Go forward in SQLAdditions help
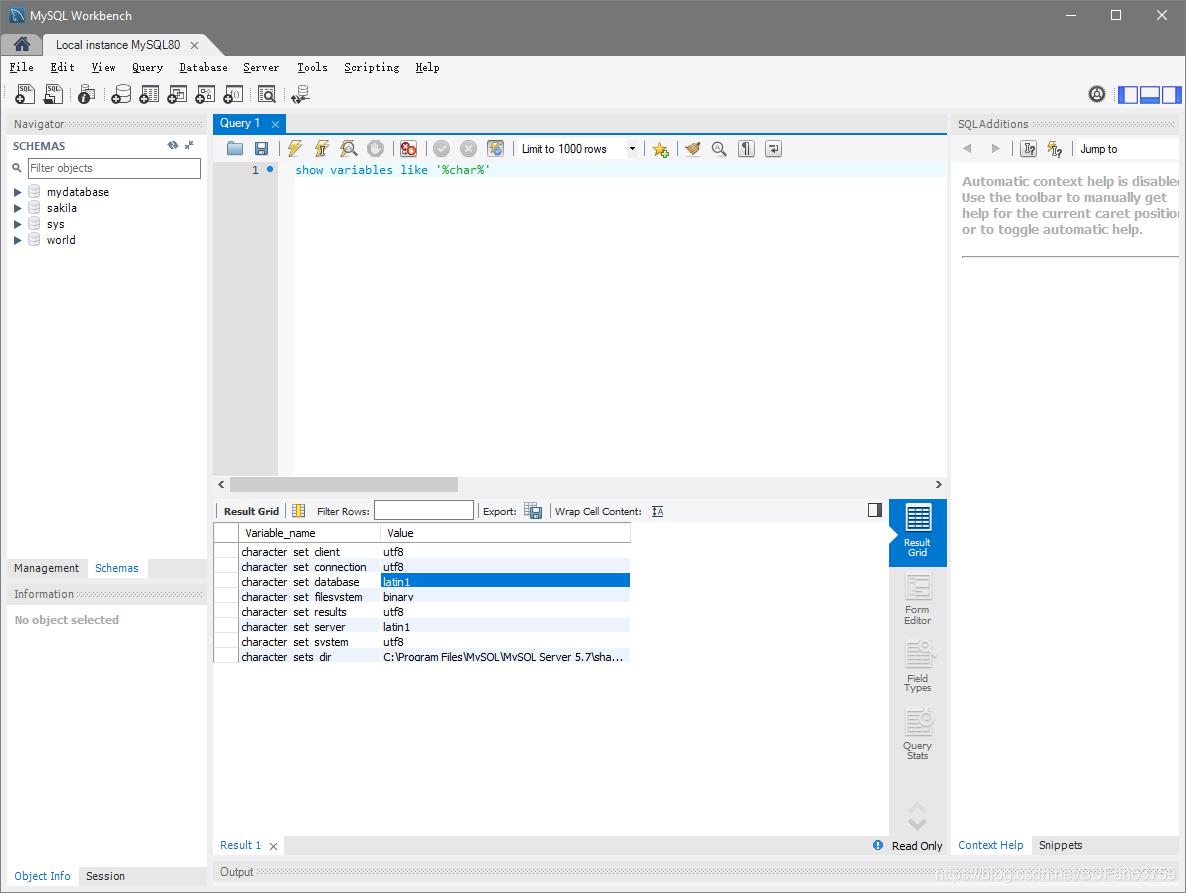This screenshot has width=1186, height=893. click(995, 149)
